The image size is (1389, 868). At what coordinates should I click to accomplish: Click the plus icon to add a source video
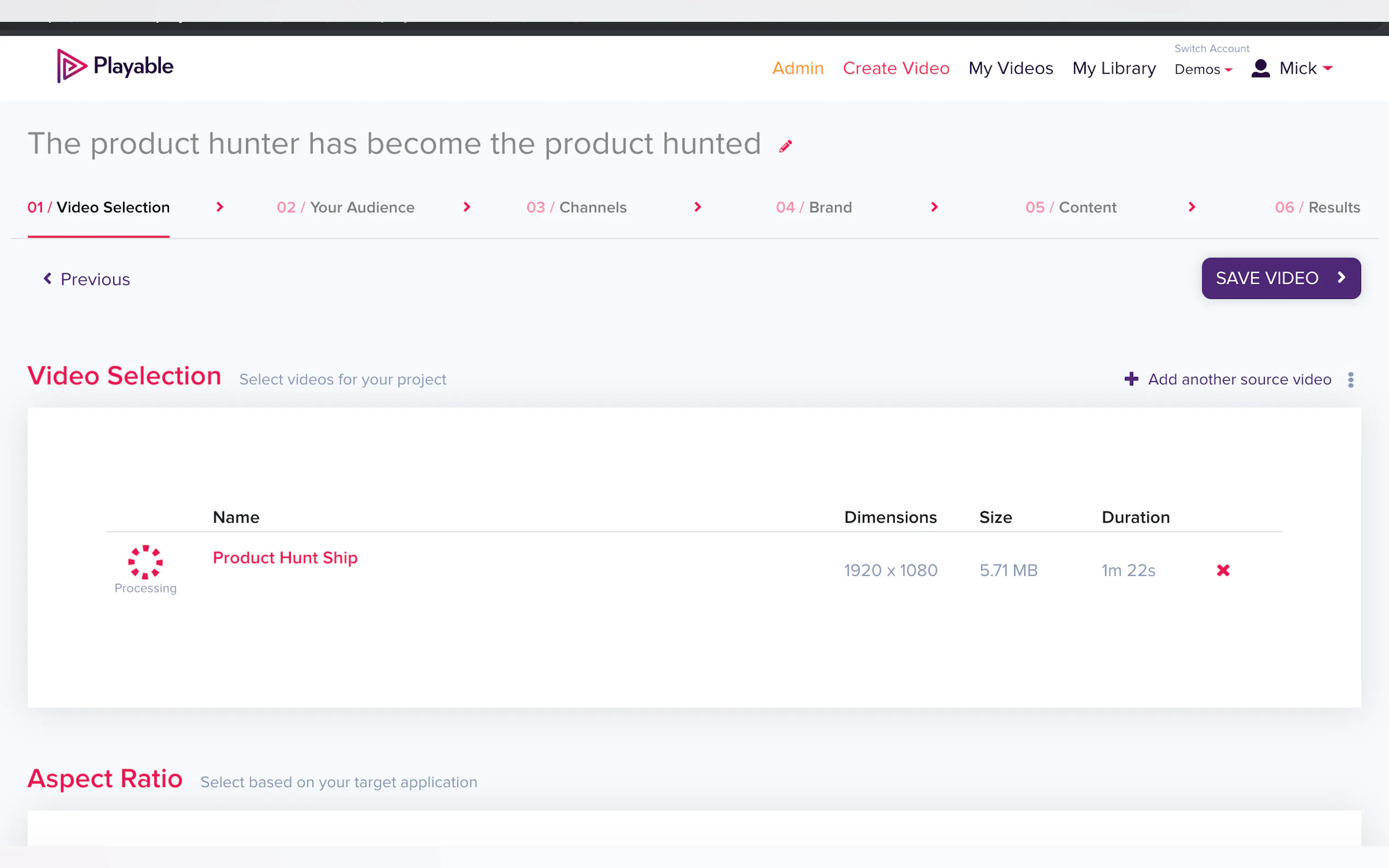click(1130, 379)
